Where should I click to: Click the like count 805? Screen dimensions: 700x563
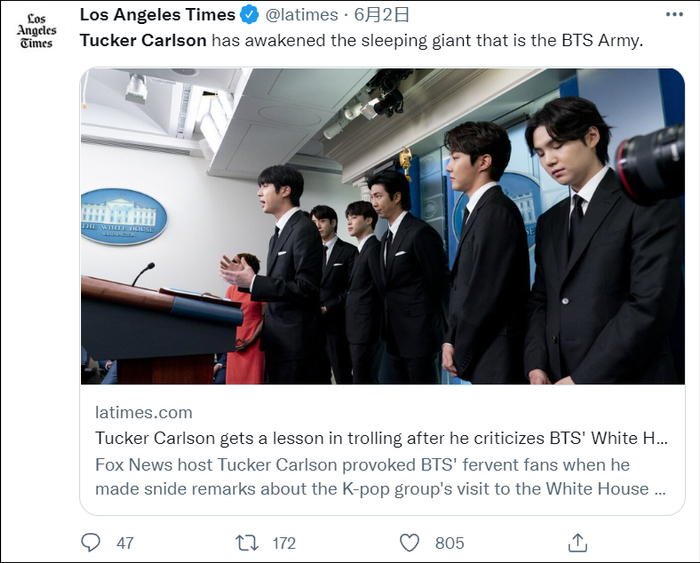[x=449, y=542]
